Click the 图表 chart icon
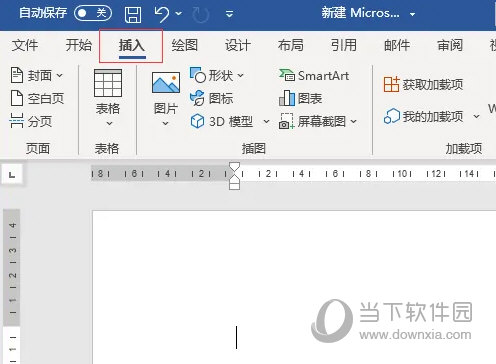The height and width of the screenshot is (364, 496). point(301,98)
